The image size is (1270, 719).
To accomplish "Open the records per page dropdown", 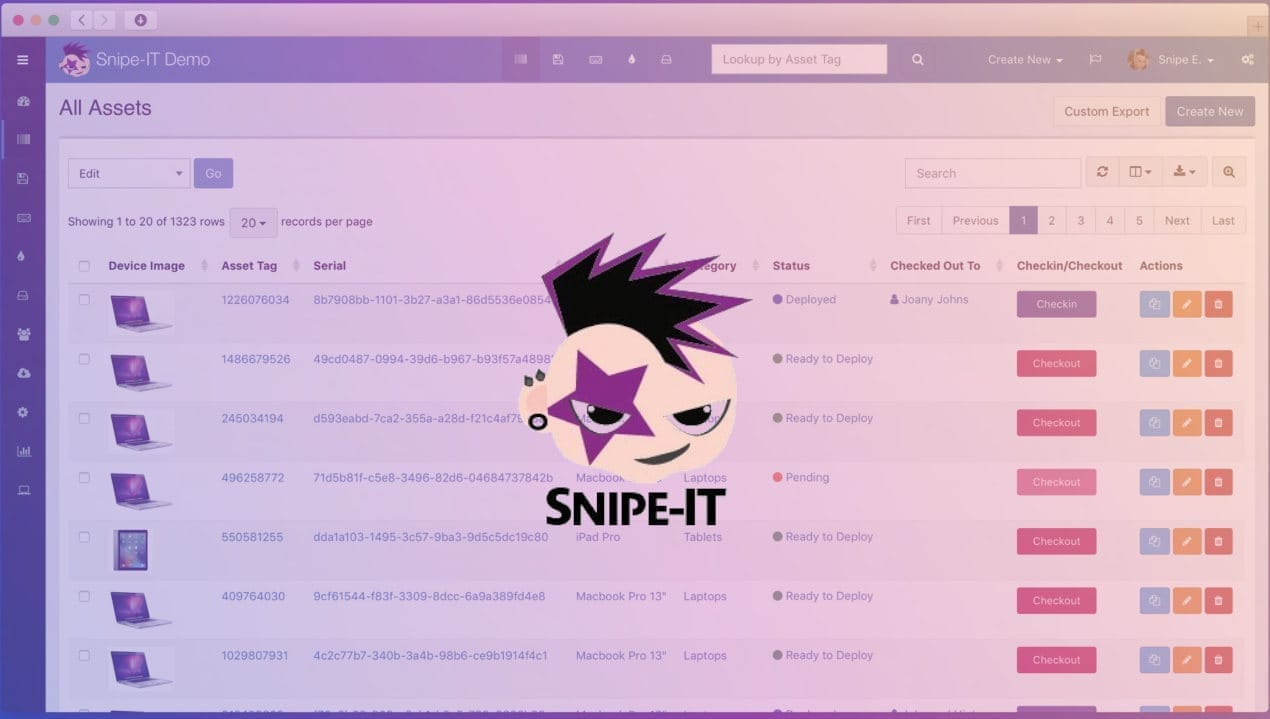I will (x=253, y=222).
